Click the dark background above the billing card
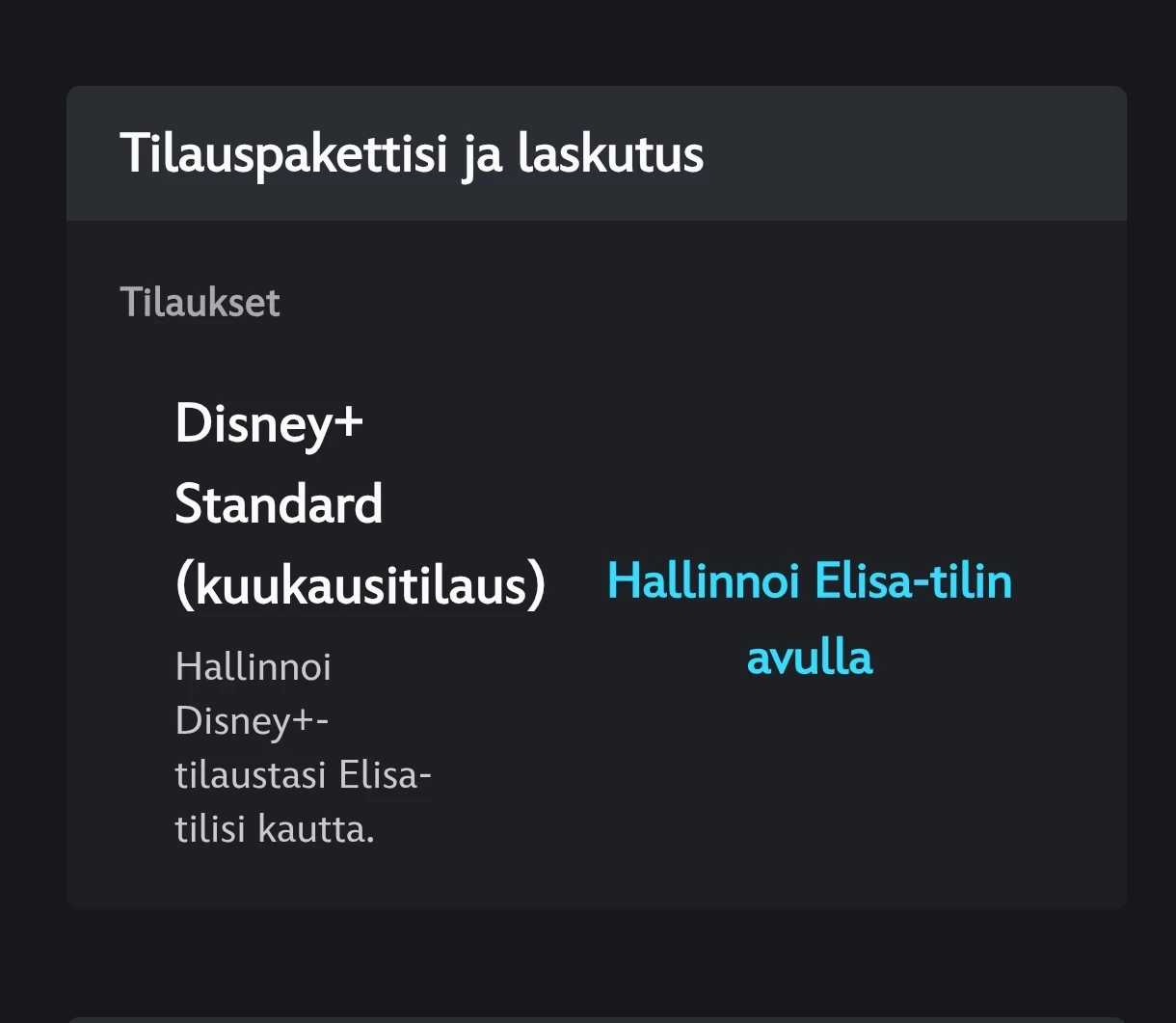This screenshot has width=1176, height=1023. click(x=596, y=43)
